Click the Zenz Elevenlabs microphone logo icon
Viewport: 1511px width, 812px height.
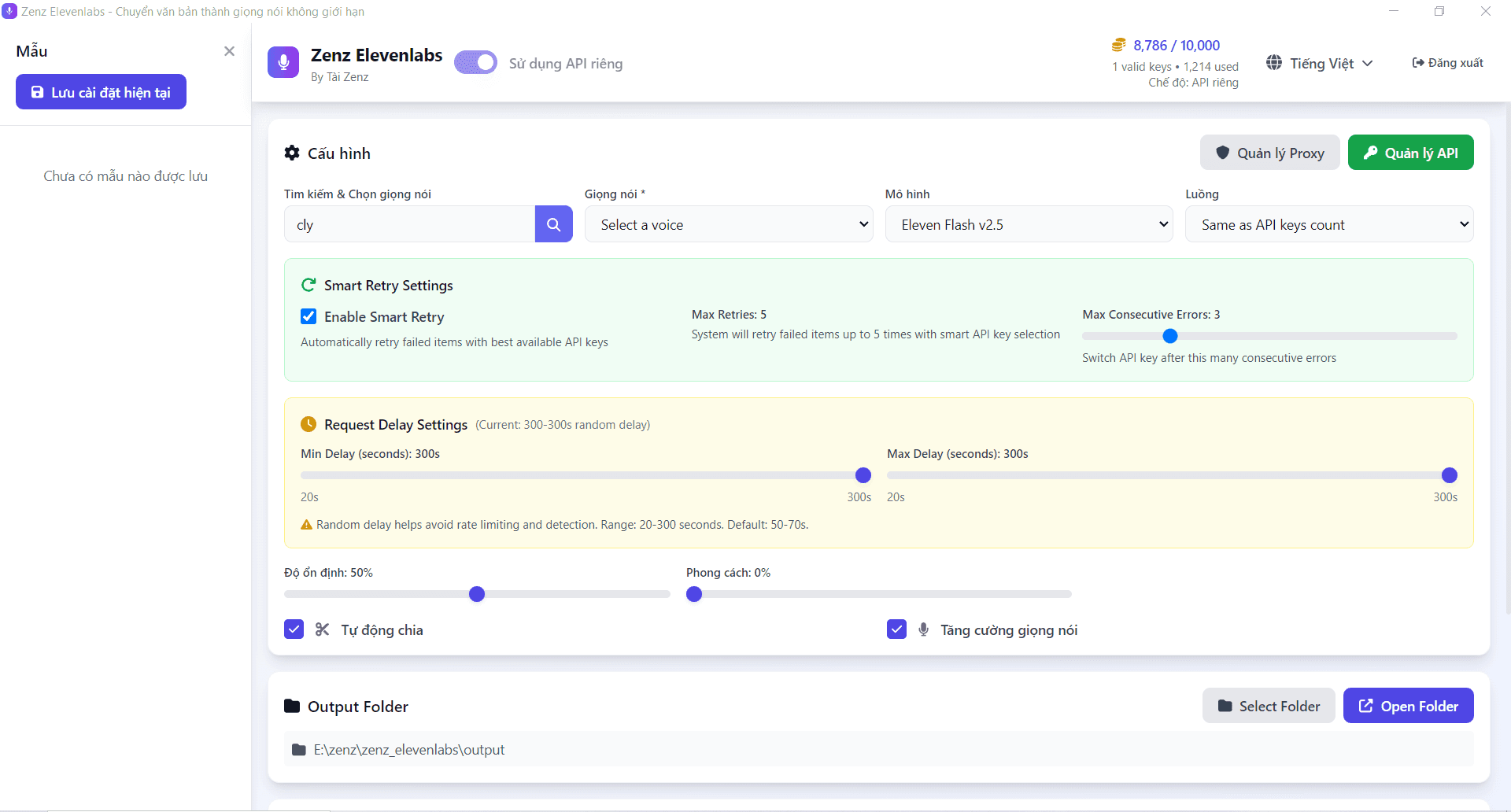(283, 62)
